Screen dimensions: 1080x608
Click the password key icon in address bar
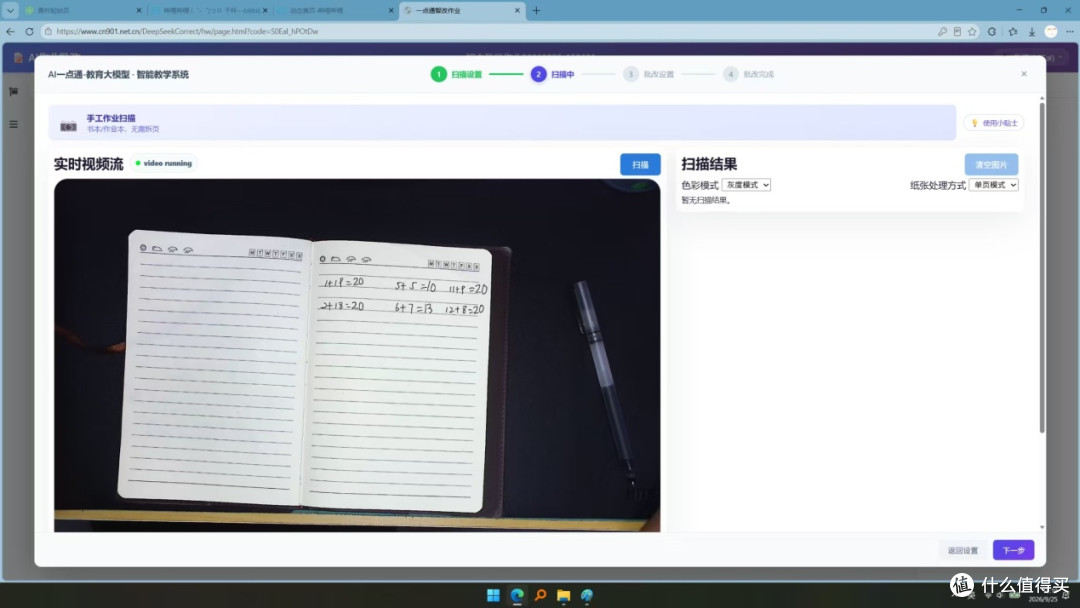coord(942,32)
